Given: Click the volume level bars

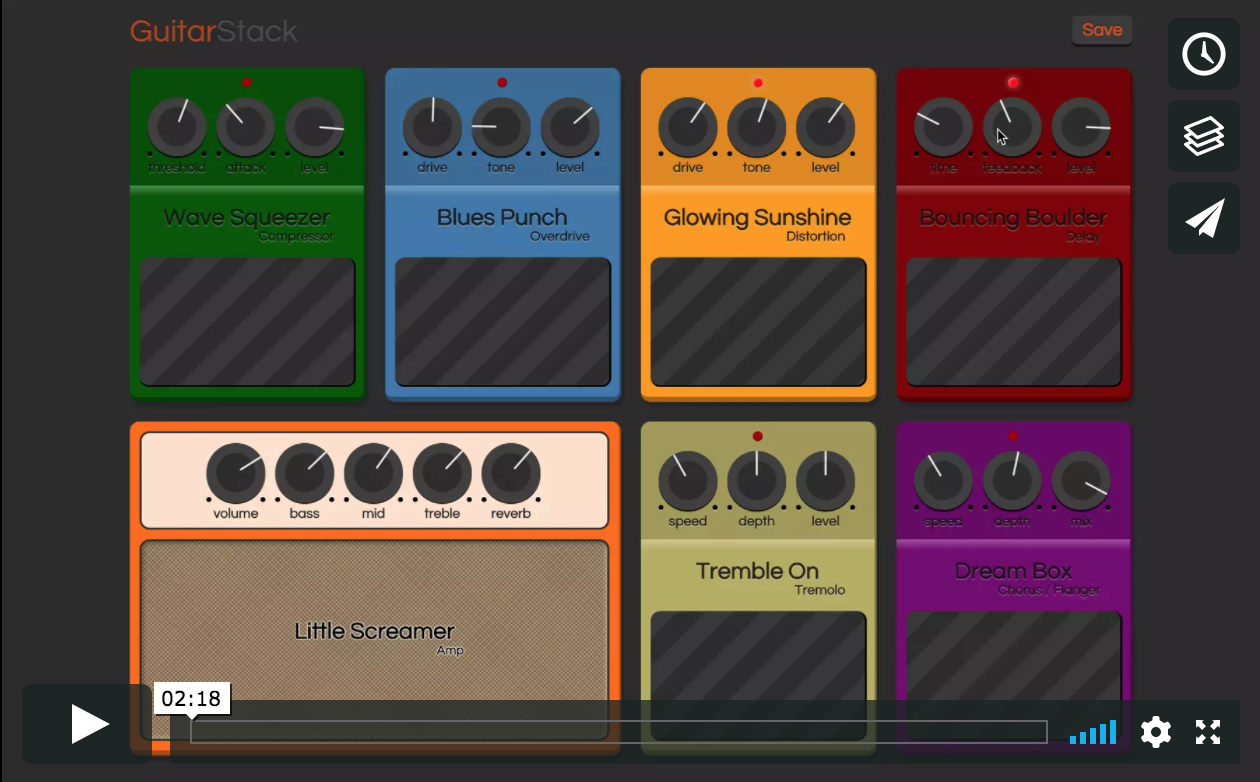Looking at the screenshot, I should point(1092,733).
